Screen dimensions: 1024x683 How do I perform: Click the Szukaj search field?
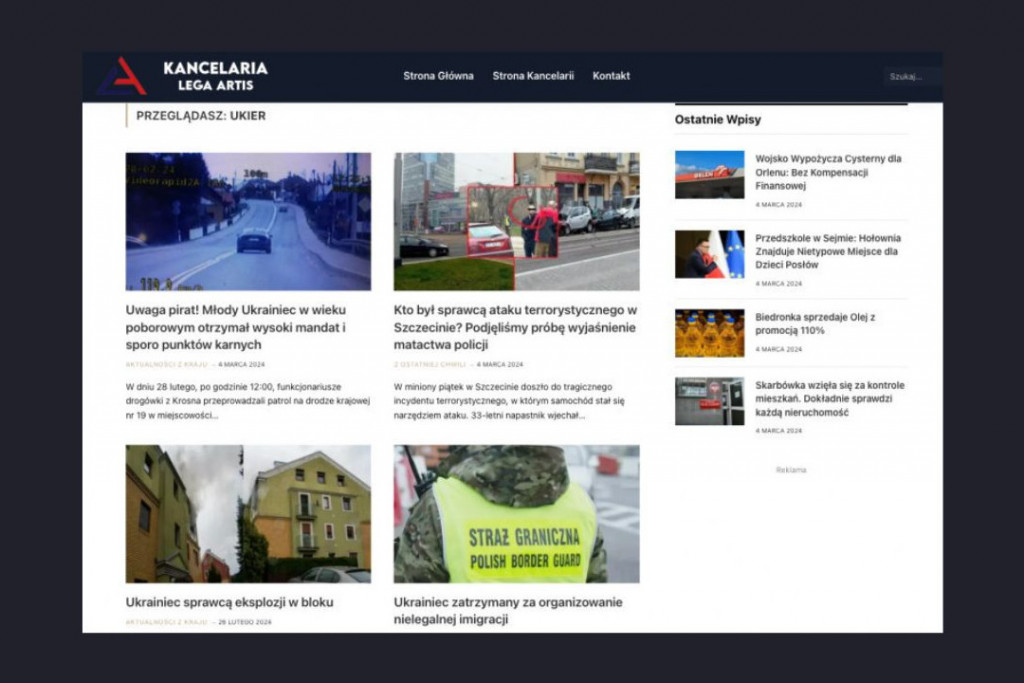tap(908, 76)
